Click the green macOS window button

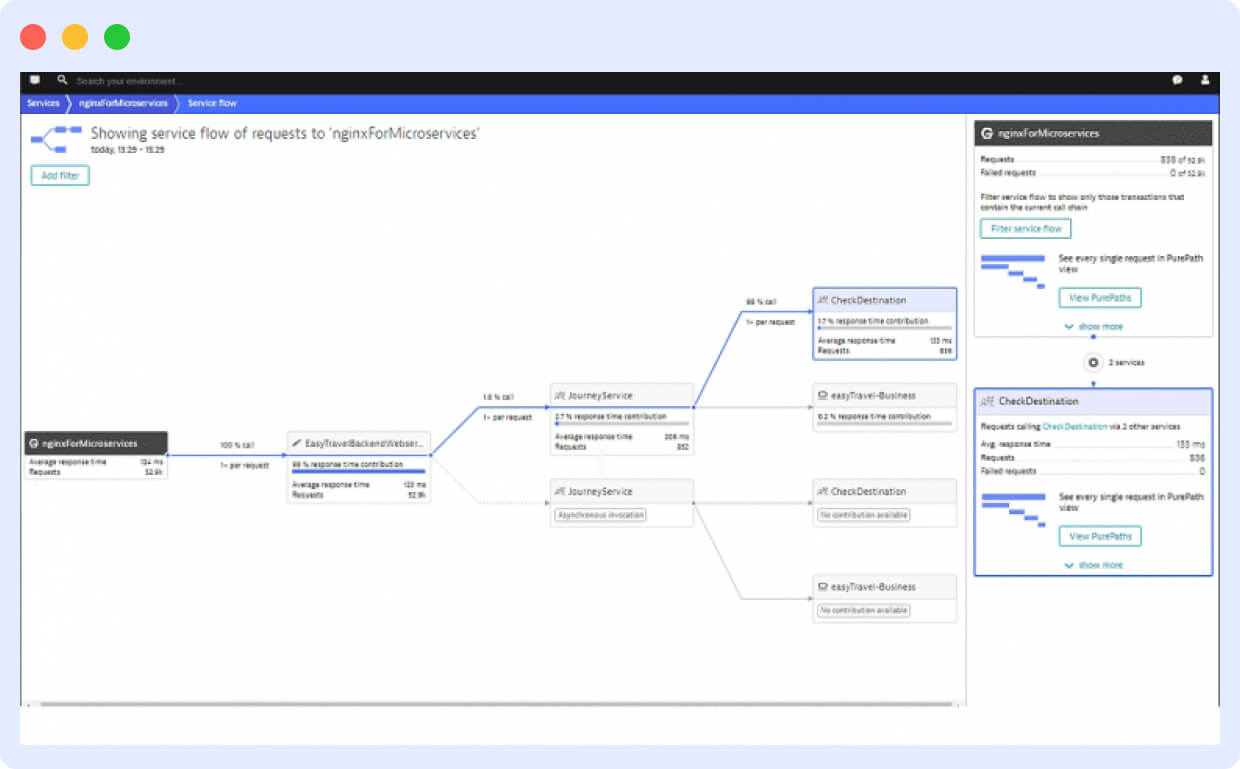(117, 37)
